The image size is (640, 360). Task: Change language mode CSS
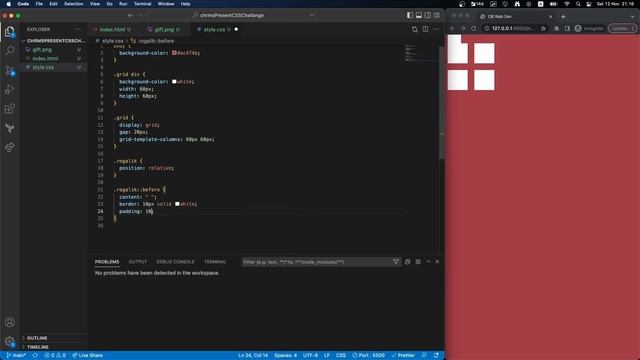coord(340,356)
